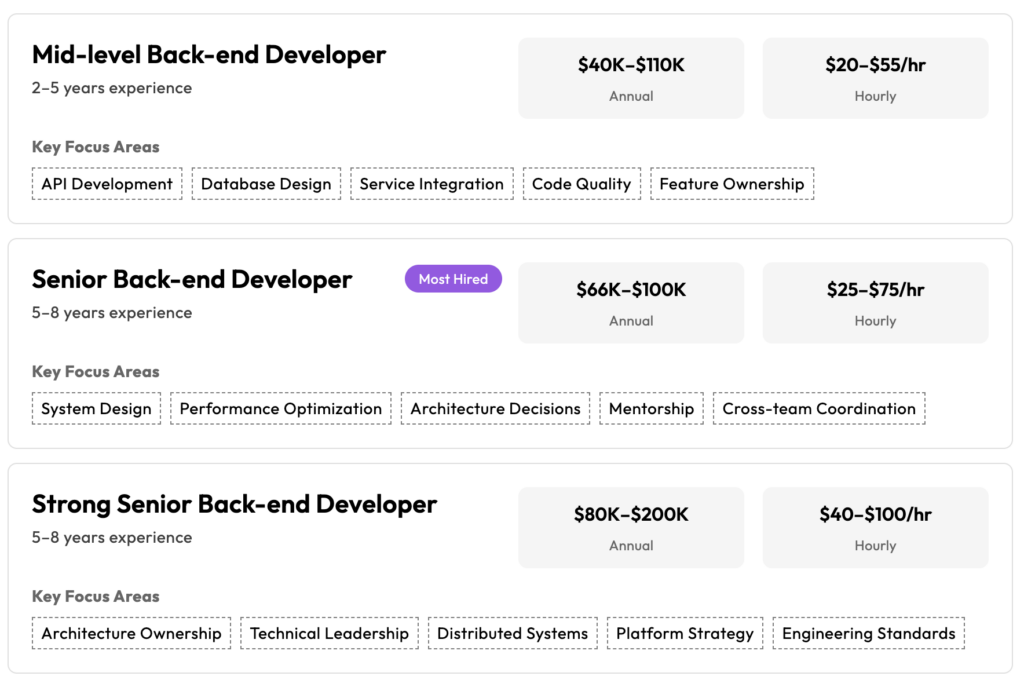Click the Senior Back-end Developer heading
This screenshot has width=1024, height=687.
(192, 280)
